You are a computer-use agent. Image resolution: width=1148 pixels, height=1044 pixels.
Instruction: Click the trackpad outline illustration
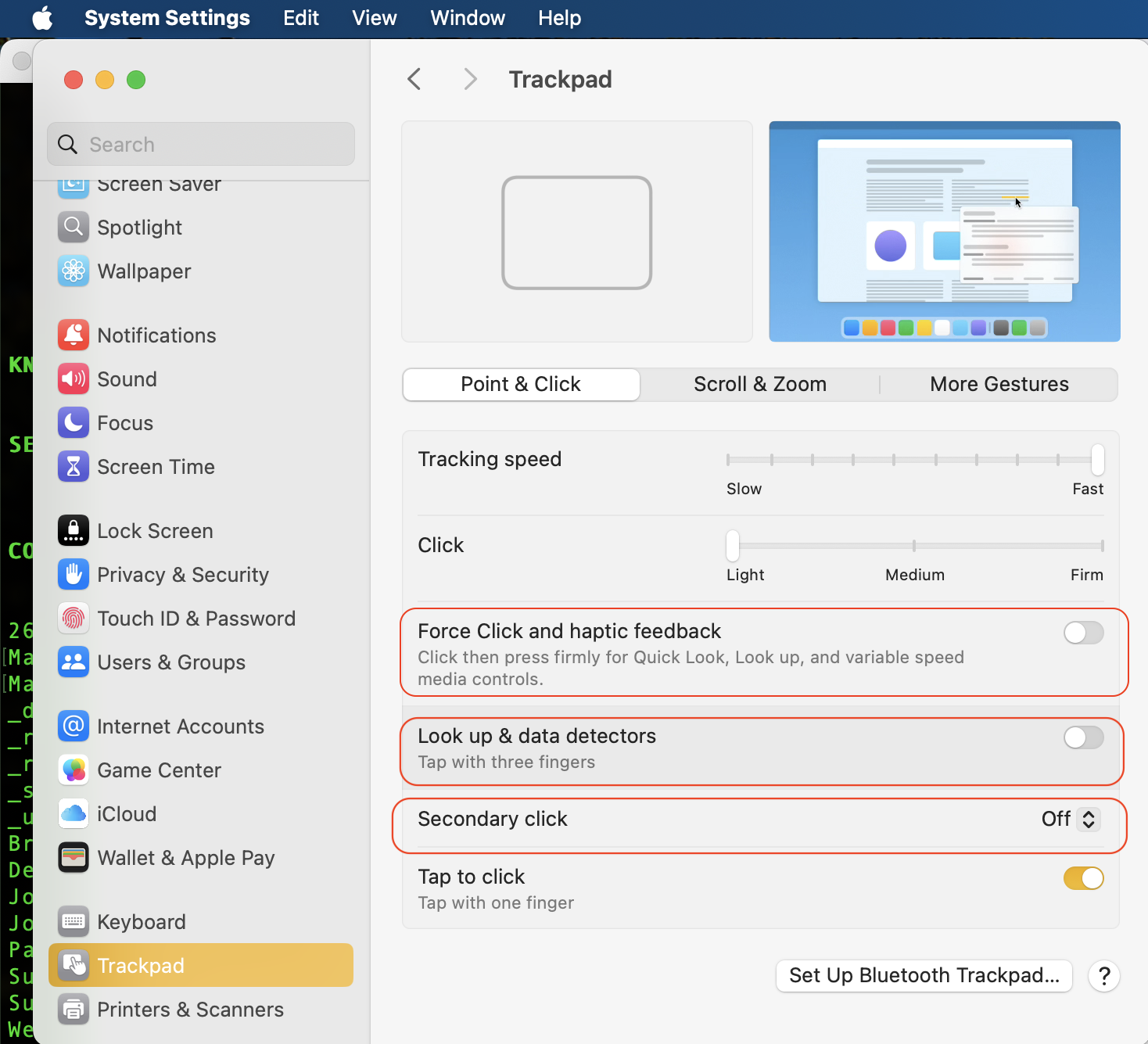click(577, 232)
